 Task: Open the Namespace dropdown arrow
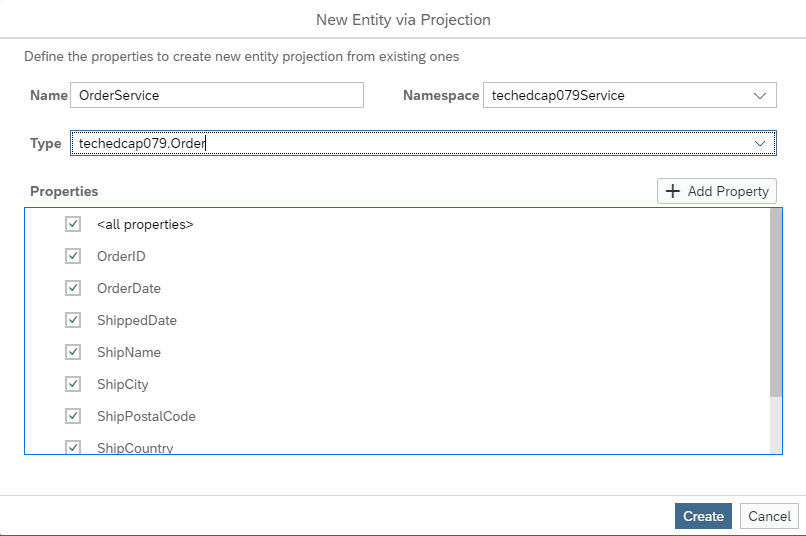pyautogui.click(x=760, y=96)
